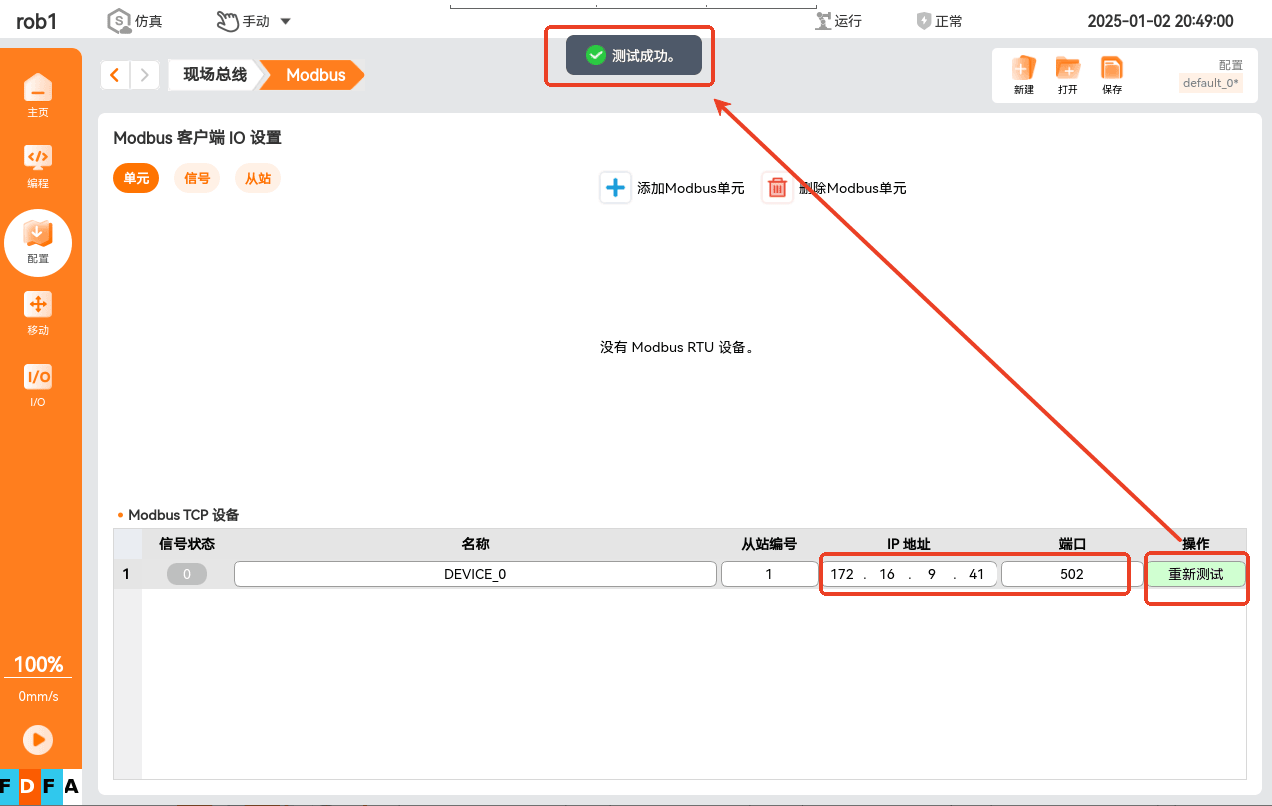Click the 100% speed percentage control

click(38, 665)
